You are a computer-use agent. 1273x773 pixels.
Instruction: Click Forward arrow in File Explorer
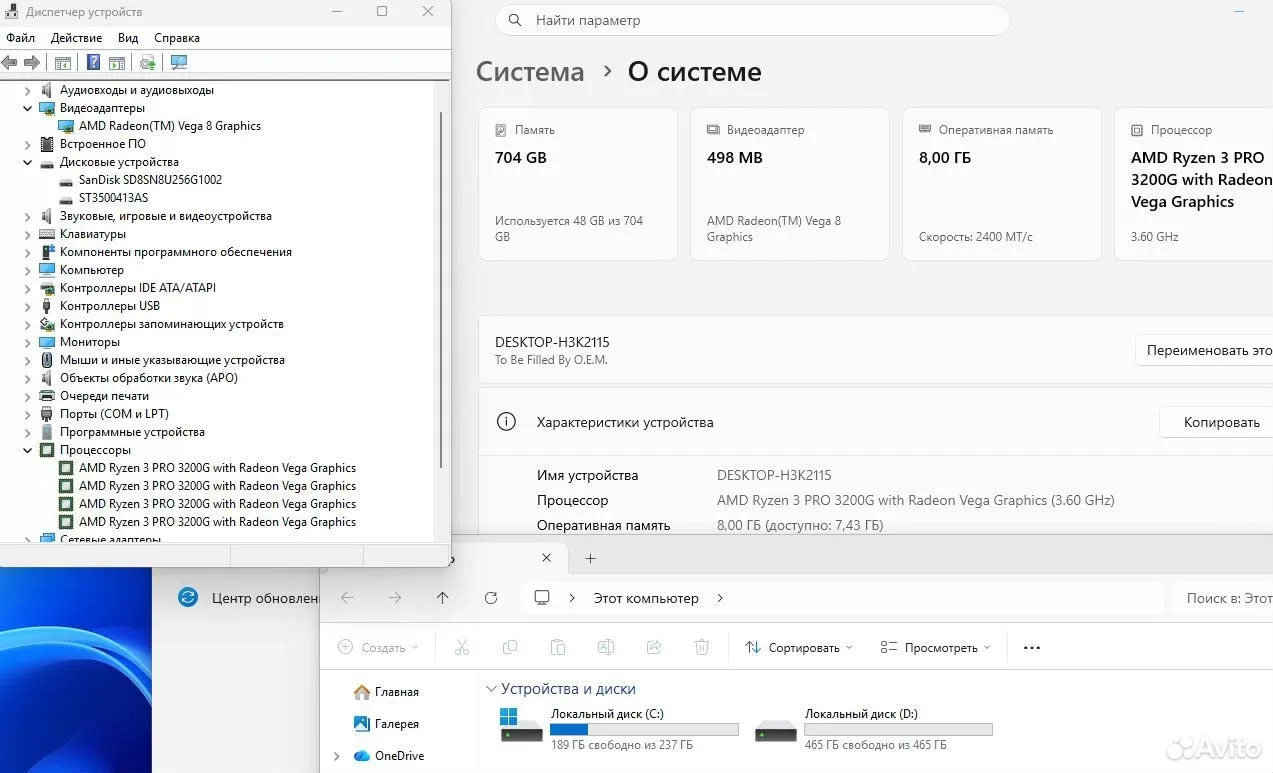click(x=395, y=598)
